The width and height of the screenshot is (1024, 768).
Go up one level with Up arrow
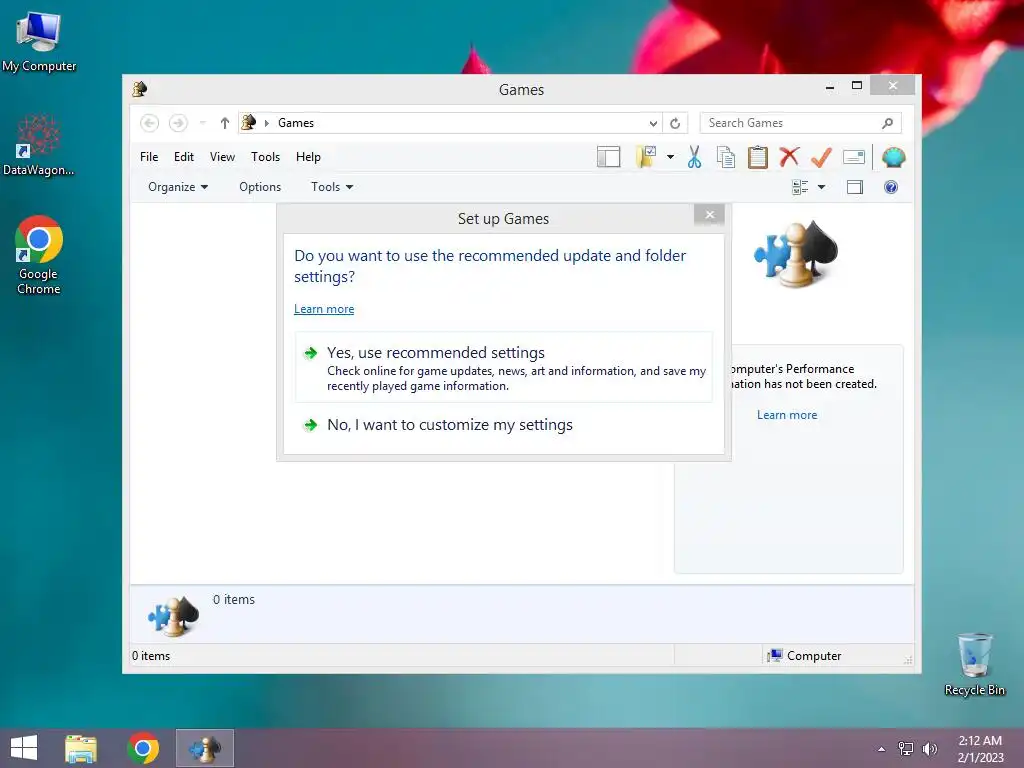click(225, 123)
